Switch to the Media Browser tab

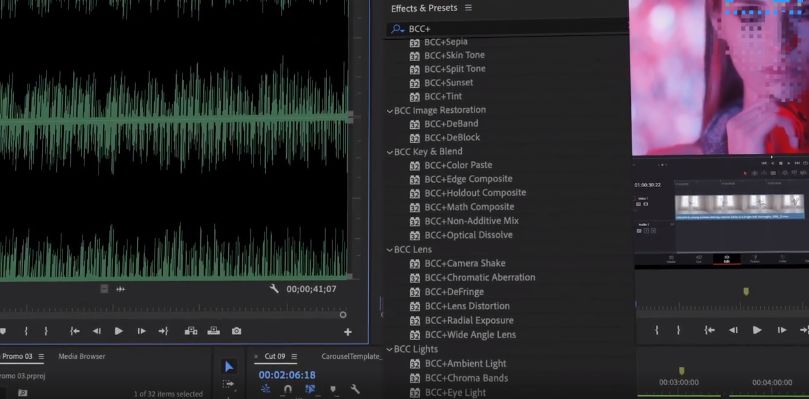(82, 356)
